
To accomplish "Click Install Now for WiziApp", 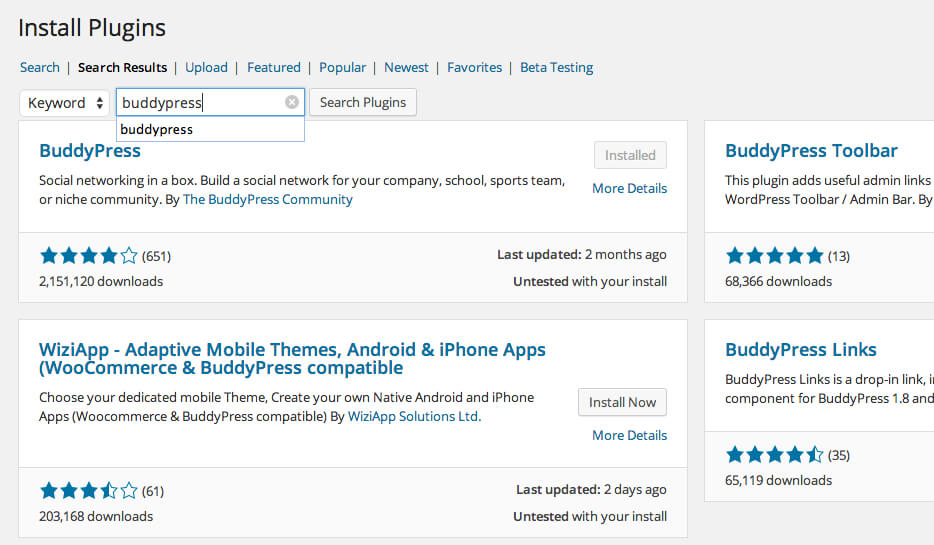I will click(622, 402).
